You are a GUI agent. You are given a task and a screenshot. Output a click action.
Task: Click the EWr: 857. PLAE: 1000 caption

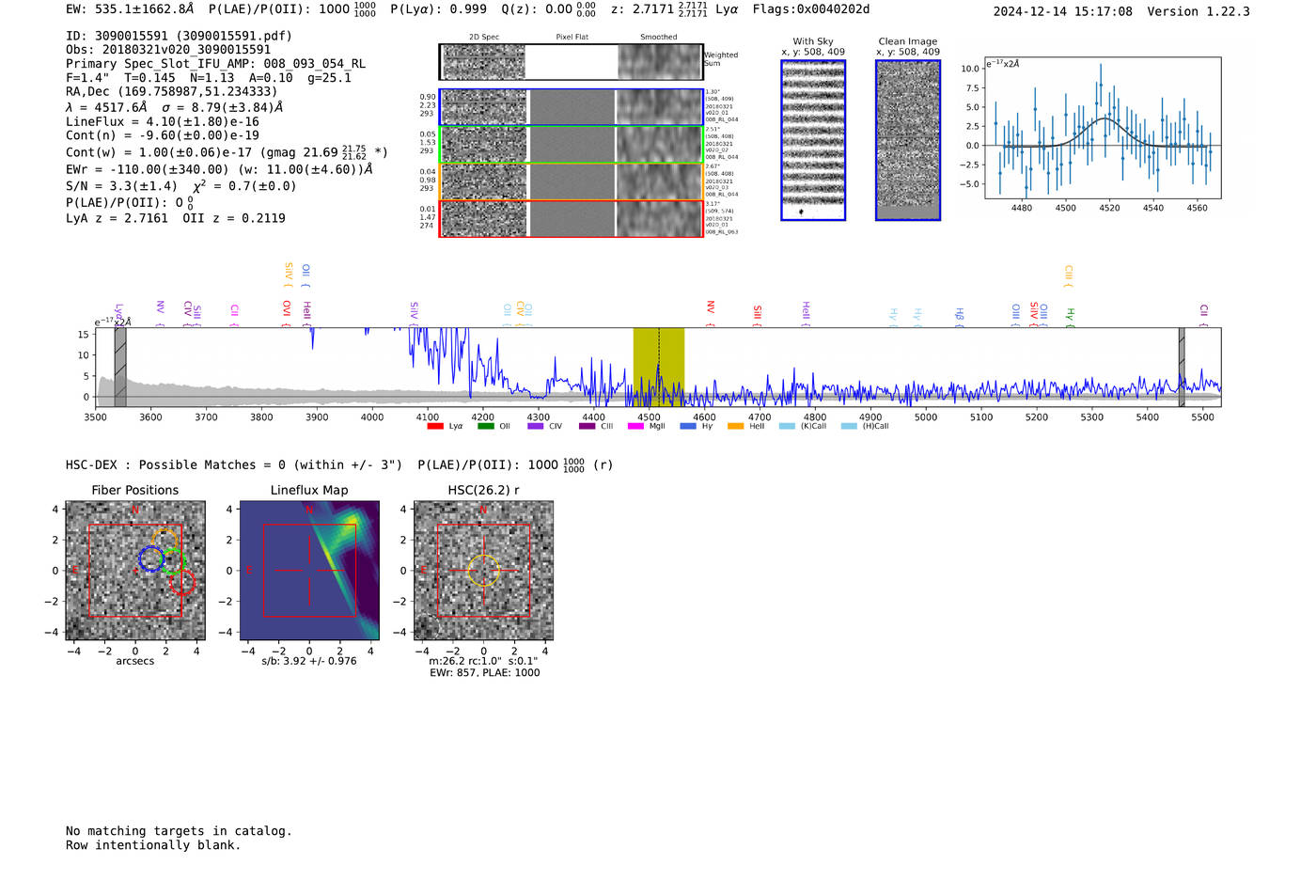tap(485, 673)
